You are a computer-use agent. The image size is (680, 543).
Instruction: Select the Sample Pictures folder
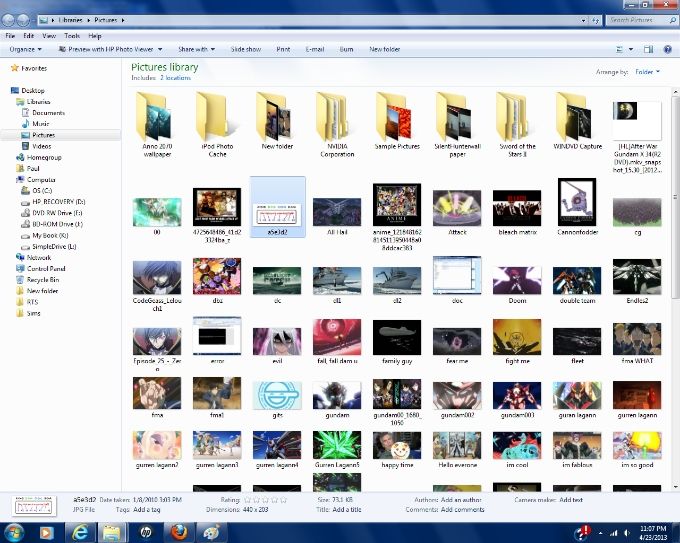click(397, 121)
